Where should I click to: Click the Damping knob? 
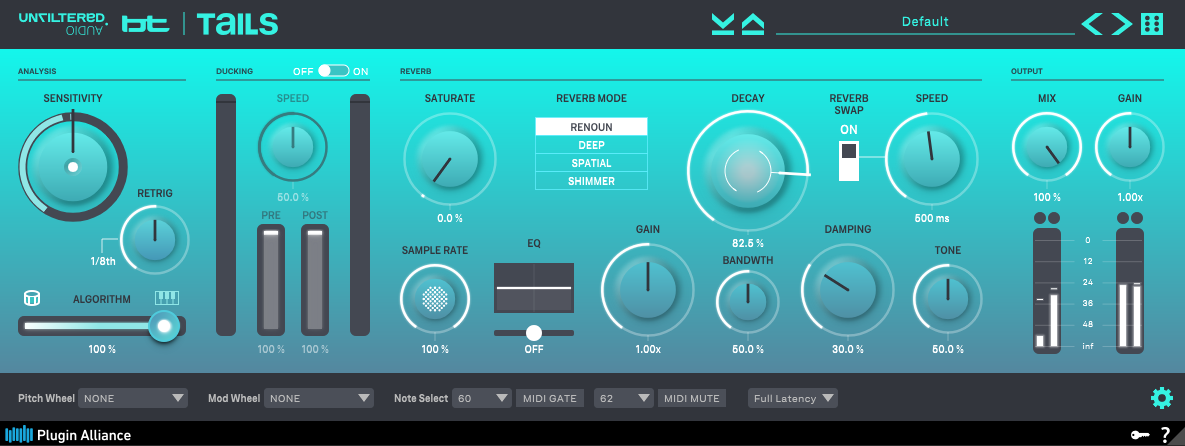point(847,290)
